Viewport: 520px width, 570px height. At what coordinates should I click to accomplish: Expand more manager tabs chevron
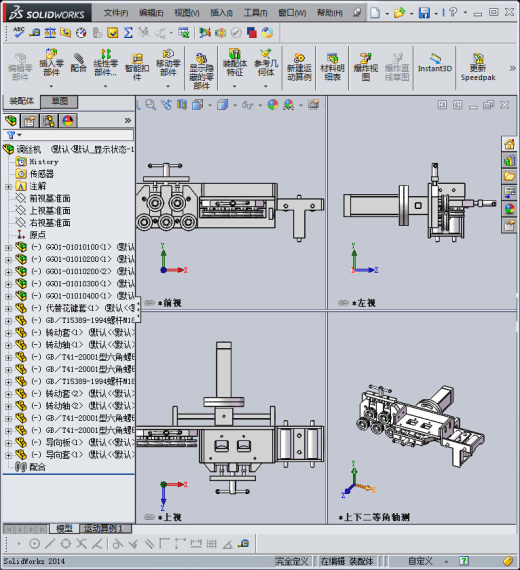tap(128, 120)
